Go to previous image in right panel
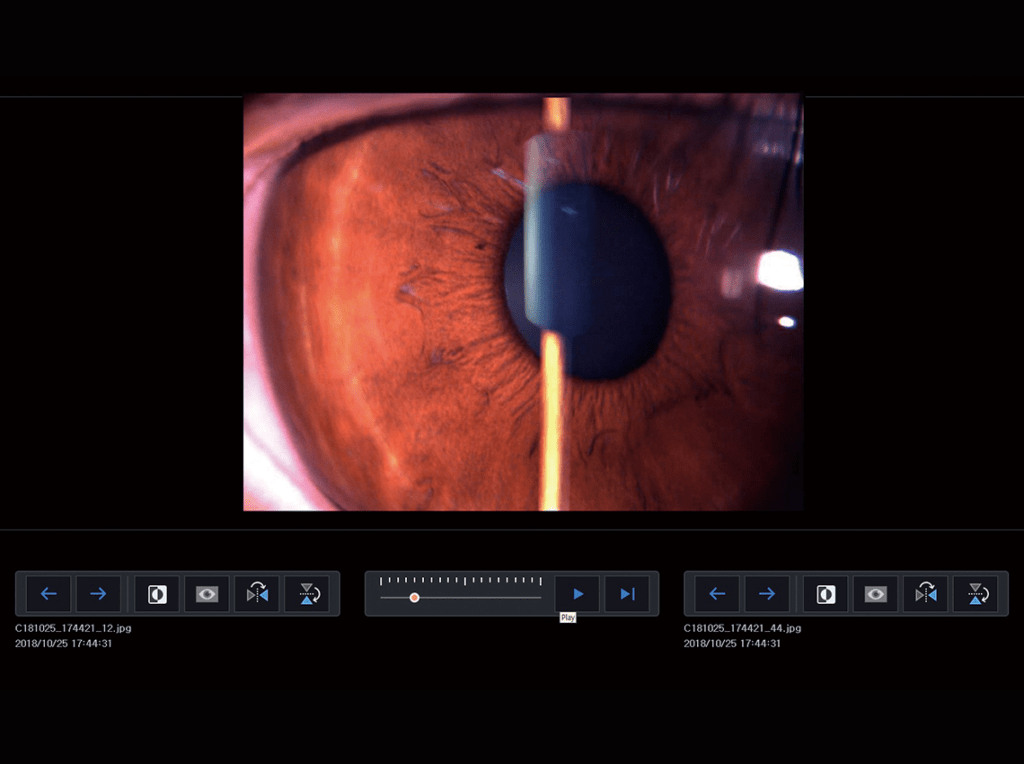Screen dimensions: 1024x764 [x=716, y=593]
